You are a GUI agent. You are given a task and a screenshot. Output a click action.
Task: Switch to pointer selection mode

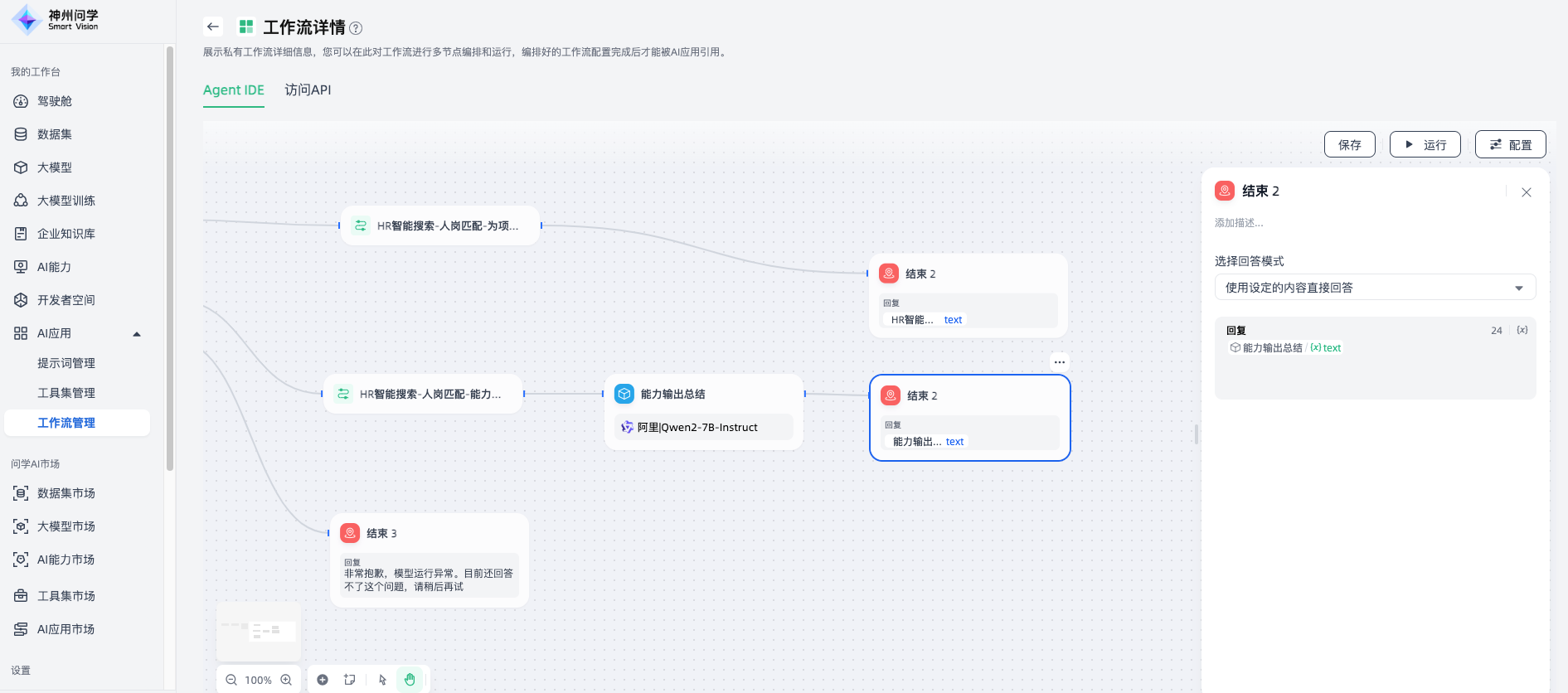click(382, 680)
